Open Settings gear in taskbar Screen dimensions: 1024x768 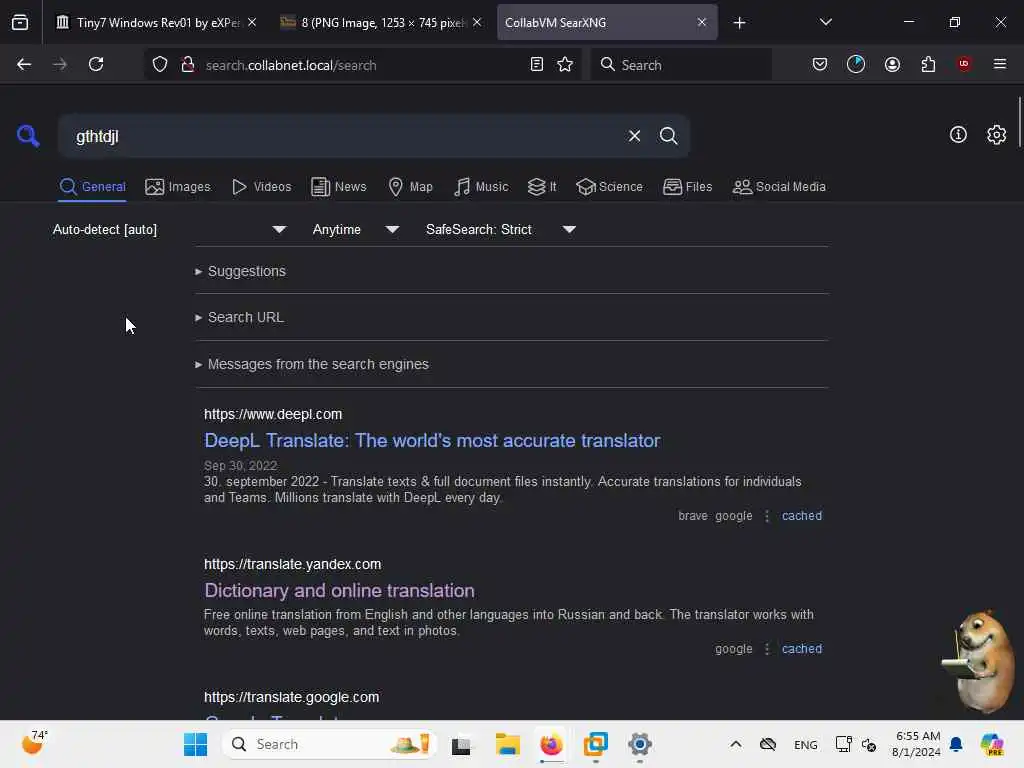click(x=639, y=744)
